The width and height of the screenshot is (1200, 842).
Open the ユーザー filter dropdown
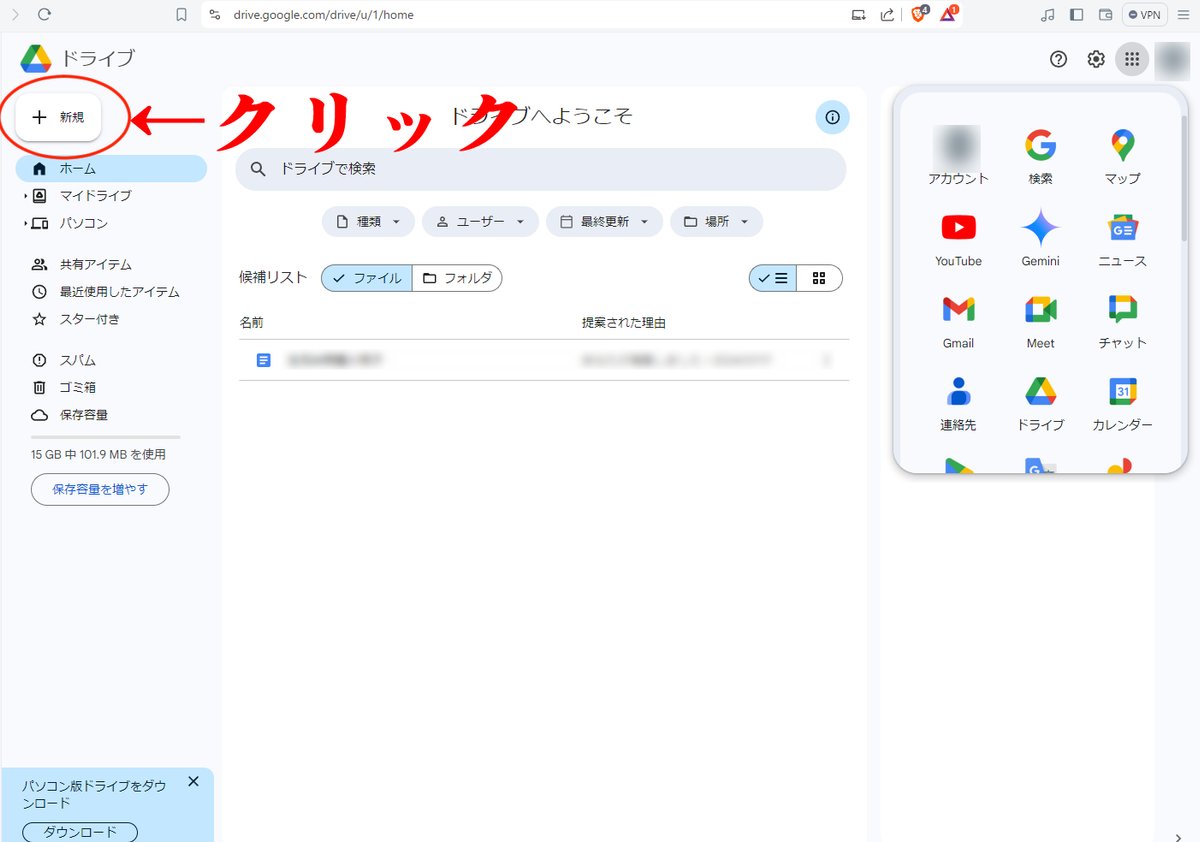(480, 222)
